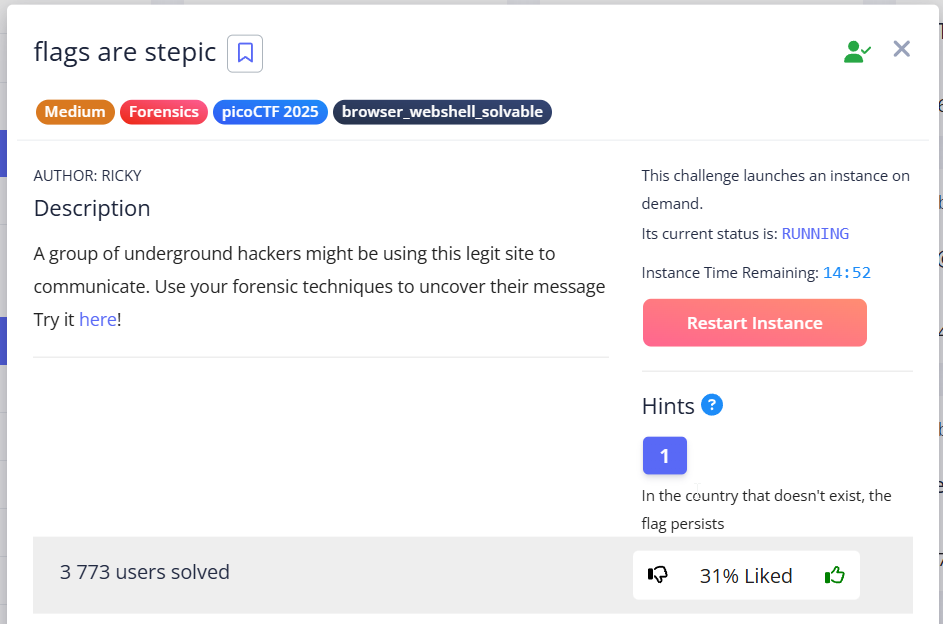
Task: Click the Hints question mark icon
Action: click(712, 405)
